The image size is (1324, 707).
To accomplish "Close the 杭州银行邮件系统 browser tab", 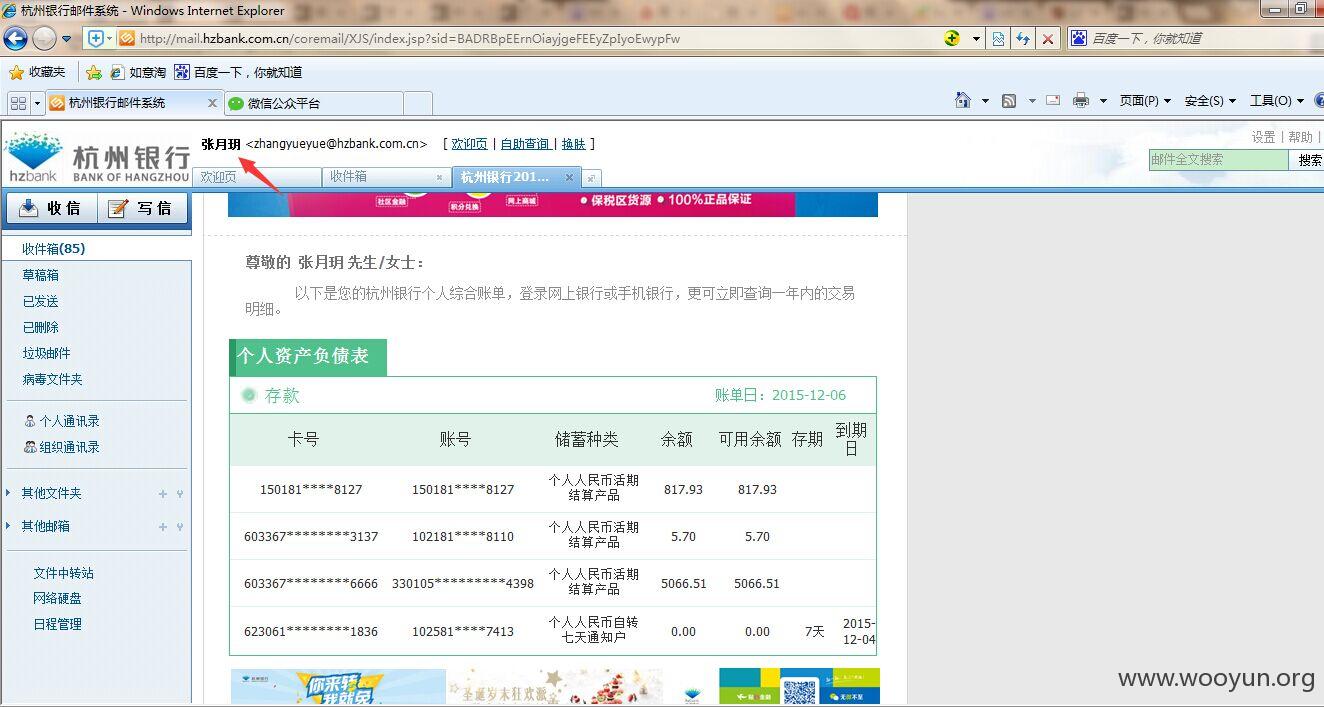I will click(212, 103).
